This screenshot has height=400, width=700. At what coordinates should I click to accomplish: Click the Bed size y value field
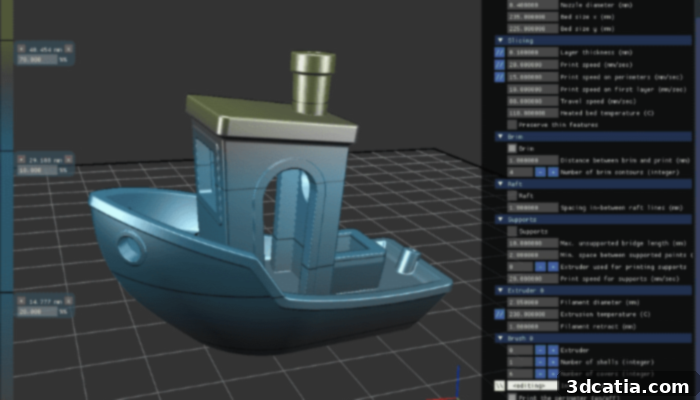pyautogui.click(x=533, y=29)
